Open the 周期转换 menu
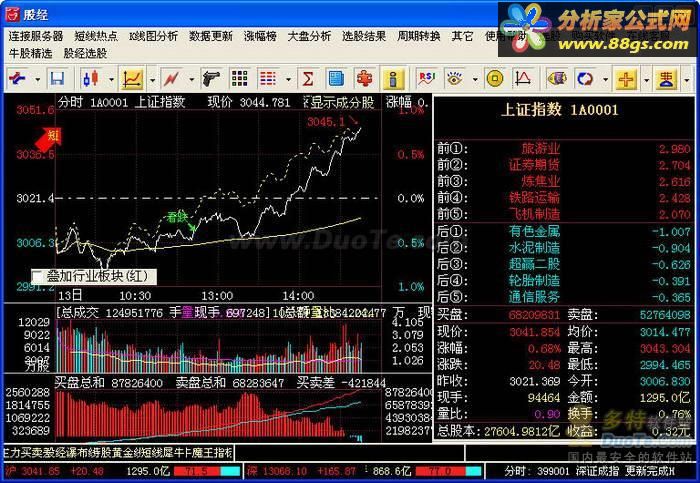Viewport: 700px width, 483px height. point(419,36)
